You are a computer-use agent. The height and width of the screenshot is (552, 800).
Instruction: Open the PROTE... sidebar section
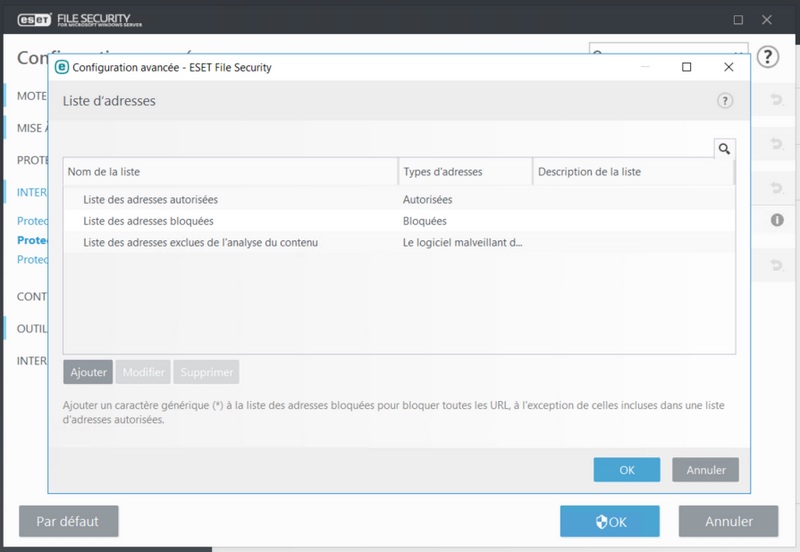click(32, 160)
